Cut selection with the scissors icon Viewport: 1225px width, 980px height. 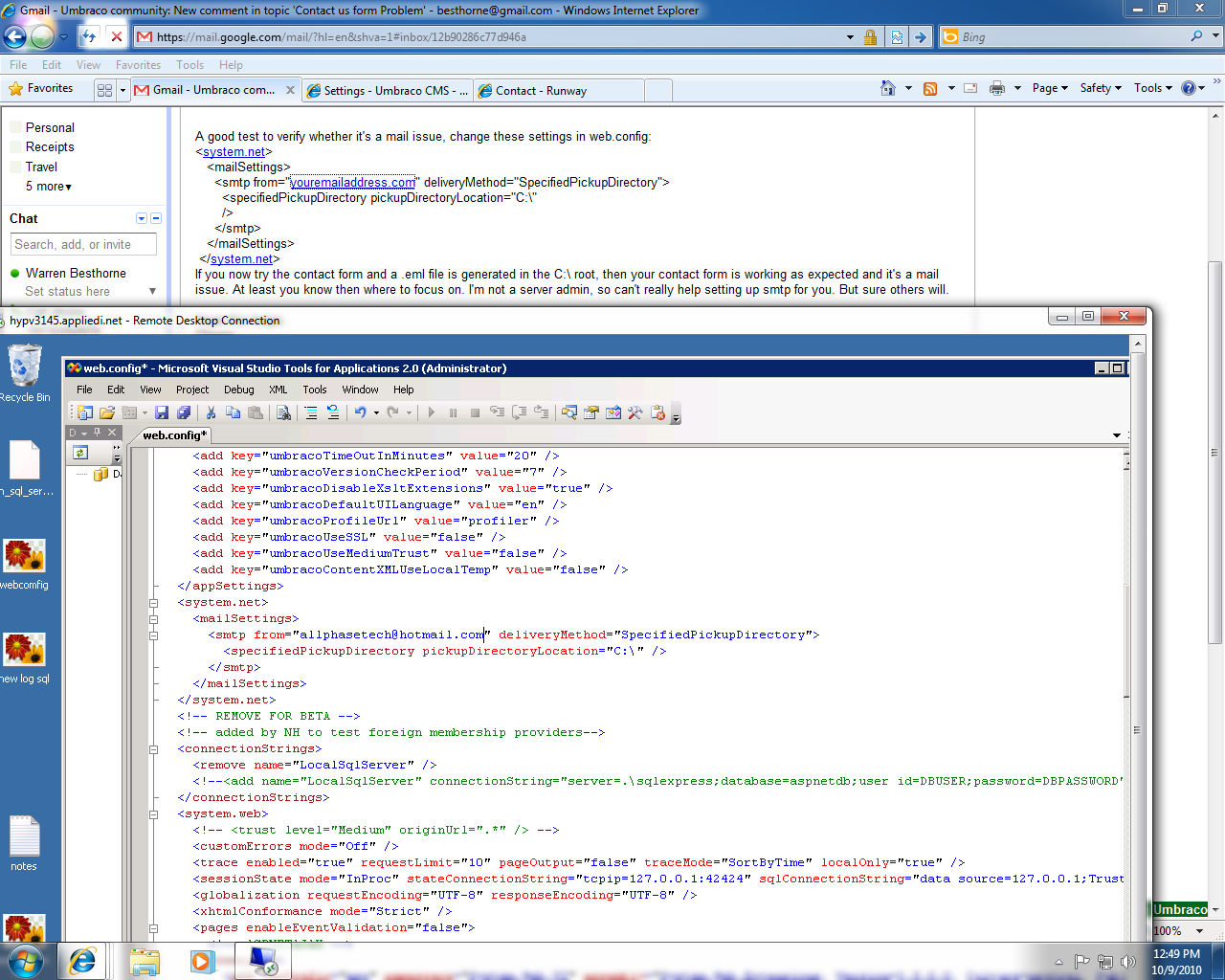point(211,412)
